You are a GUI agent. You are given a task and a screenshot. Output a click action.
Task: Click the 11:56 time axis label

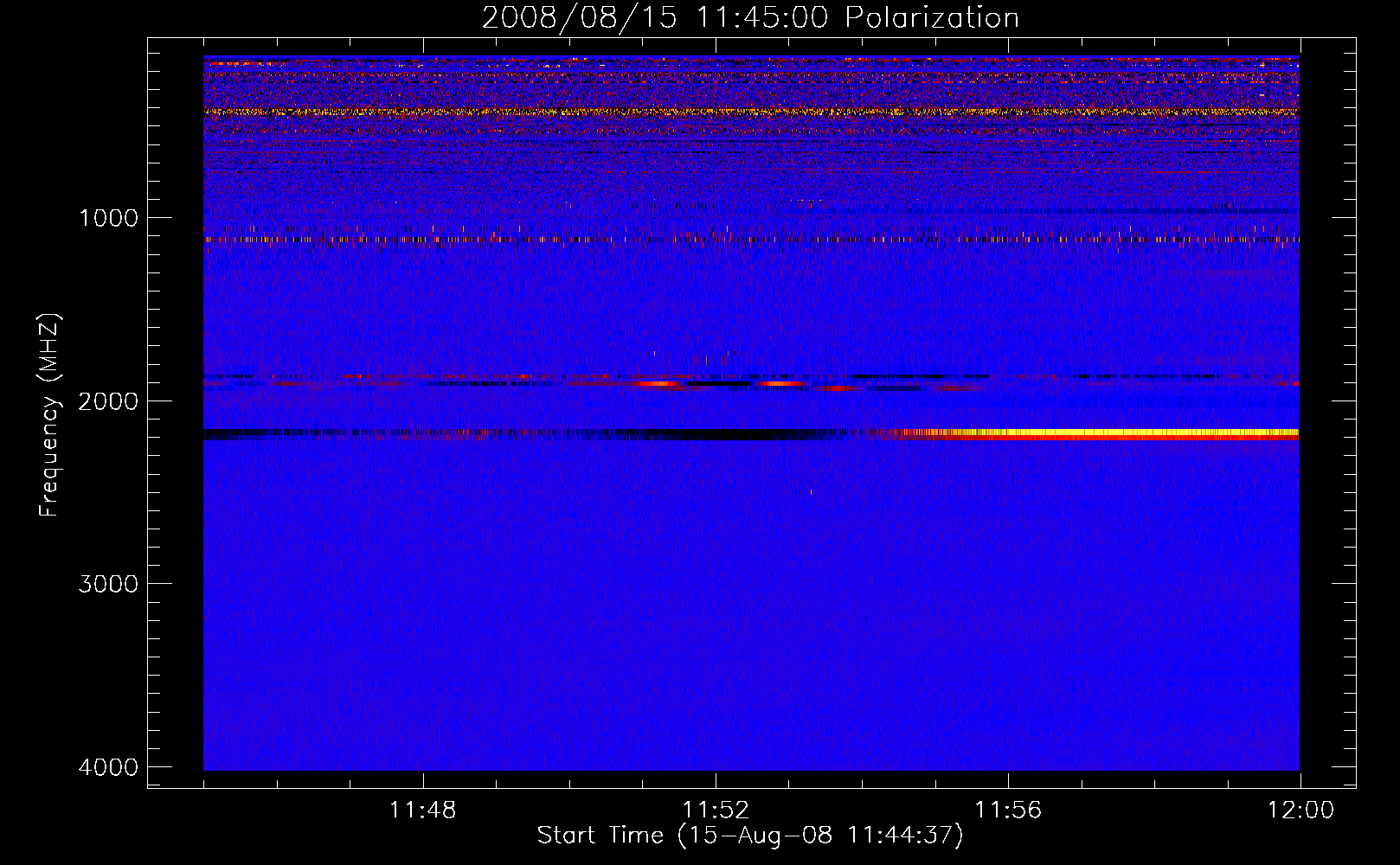(x=1008, y=811)
